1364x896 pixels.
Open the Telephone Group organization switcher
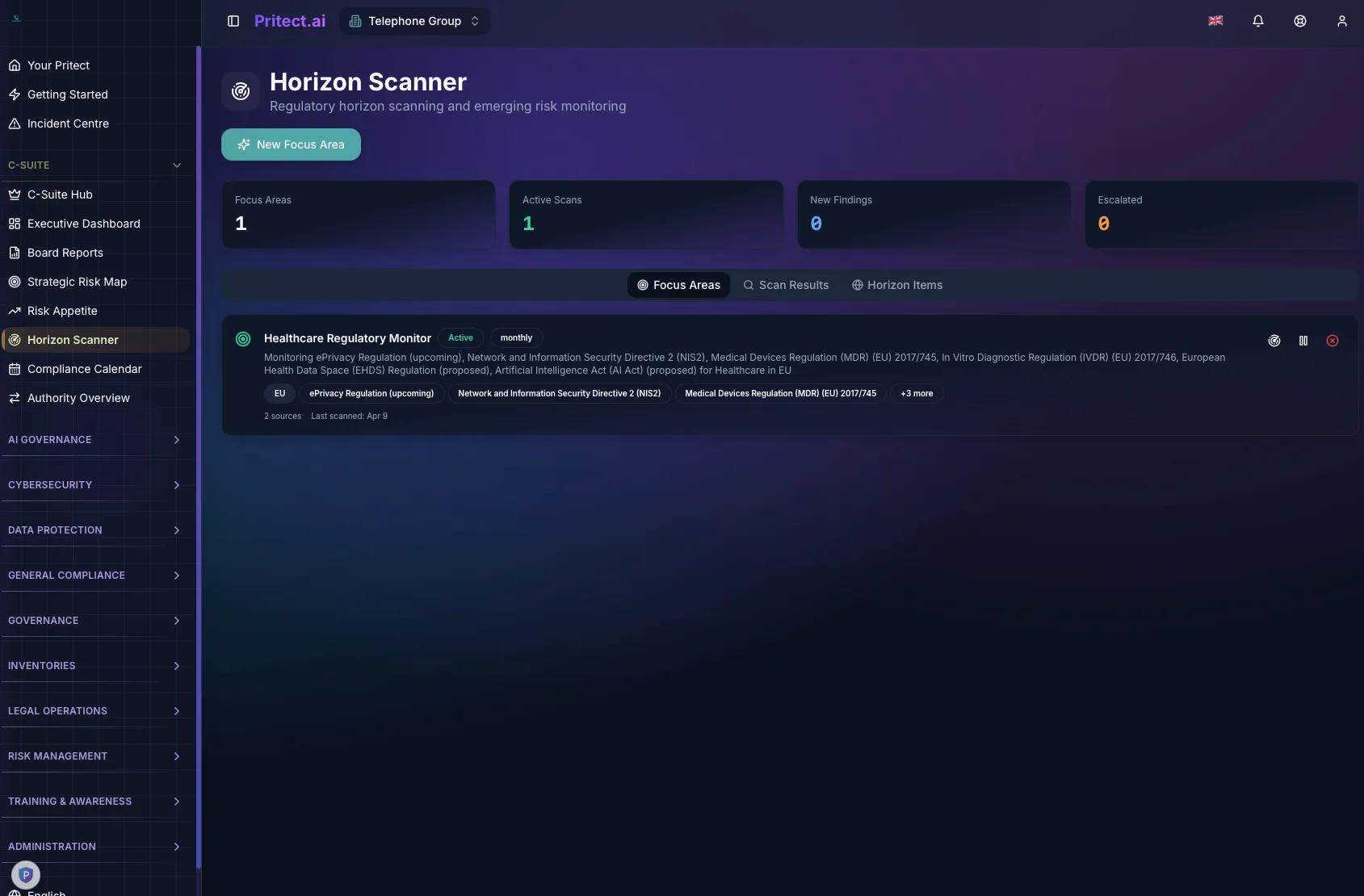pos(414,21)
